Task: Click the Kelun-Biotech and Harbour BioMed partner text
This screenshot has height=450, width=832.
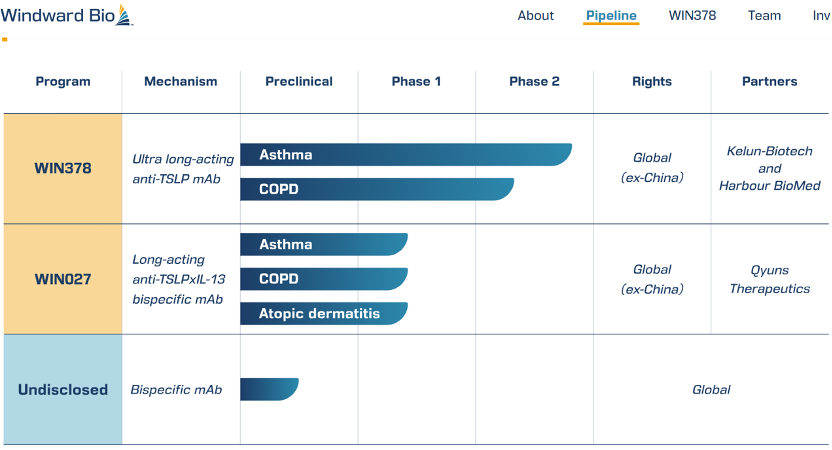Action: coord(769,168)
